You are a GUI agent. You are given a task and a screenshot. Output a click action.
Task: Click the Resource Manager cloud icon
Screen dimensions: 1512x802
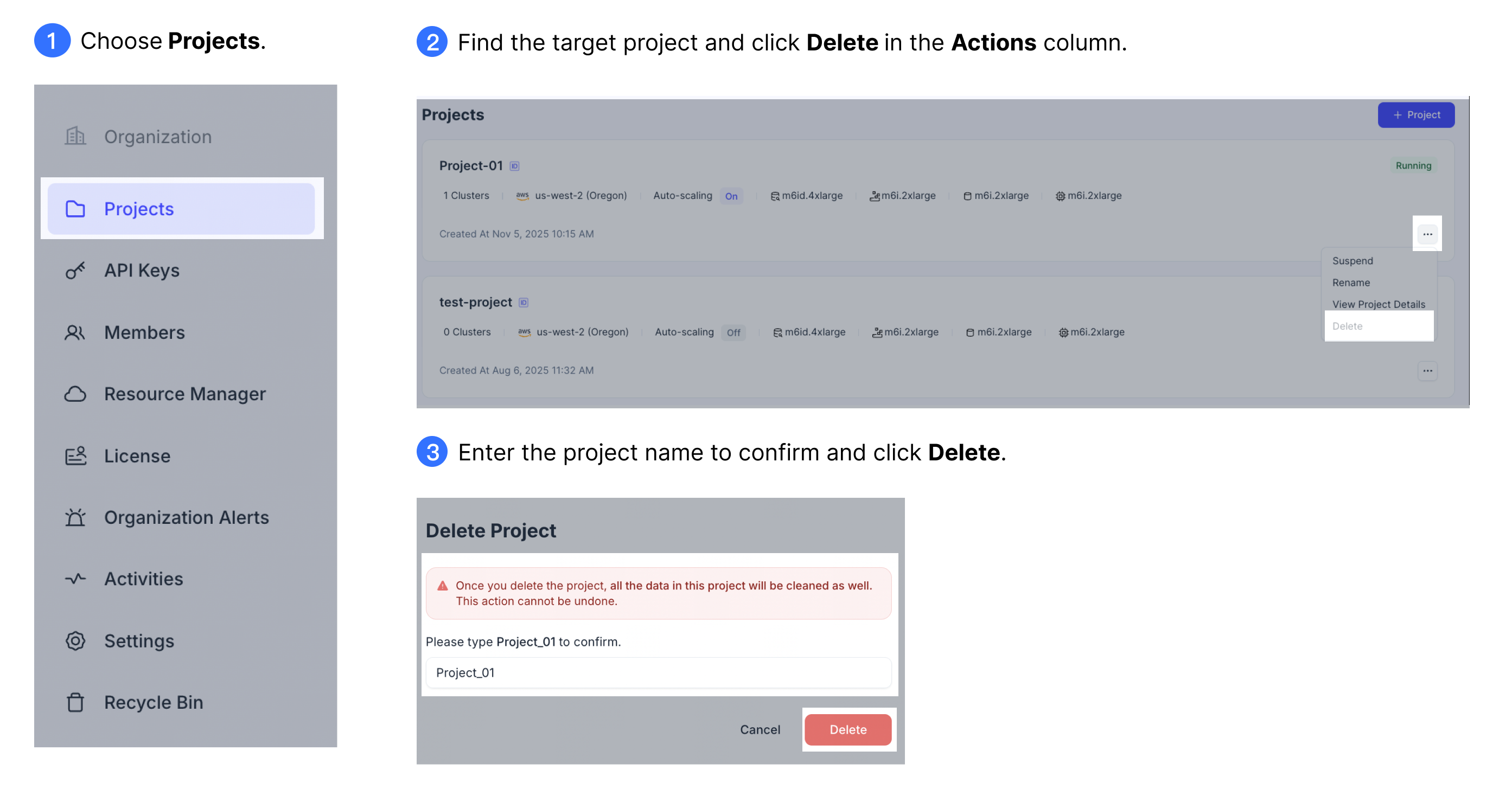point(75,394)
